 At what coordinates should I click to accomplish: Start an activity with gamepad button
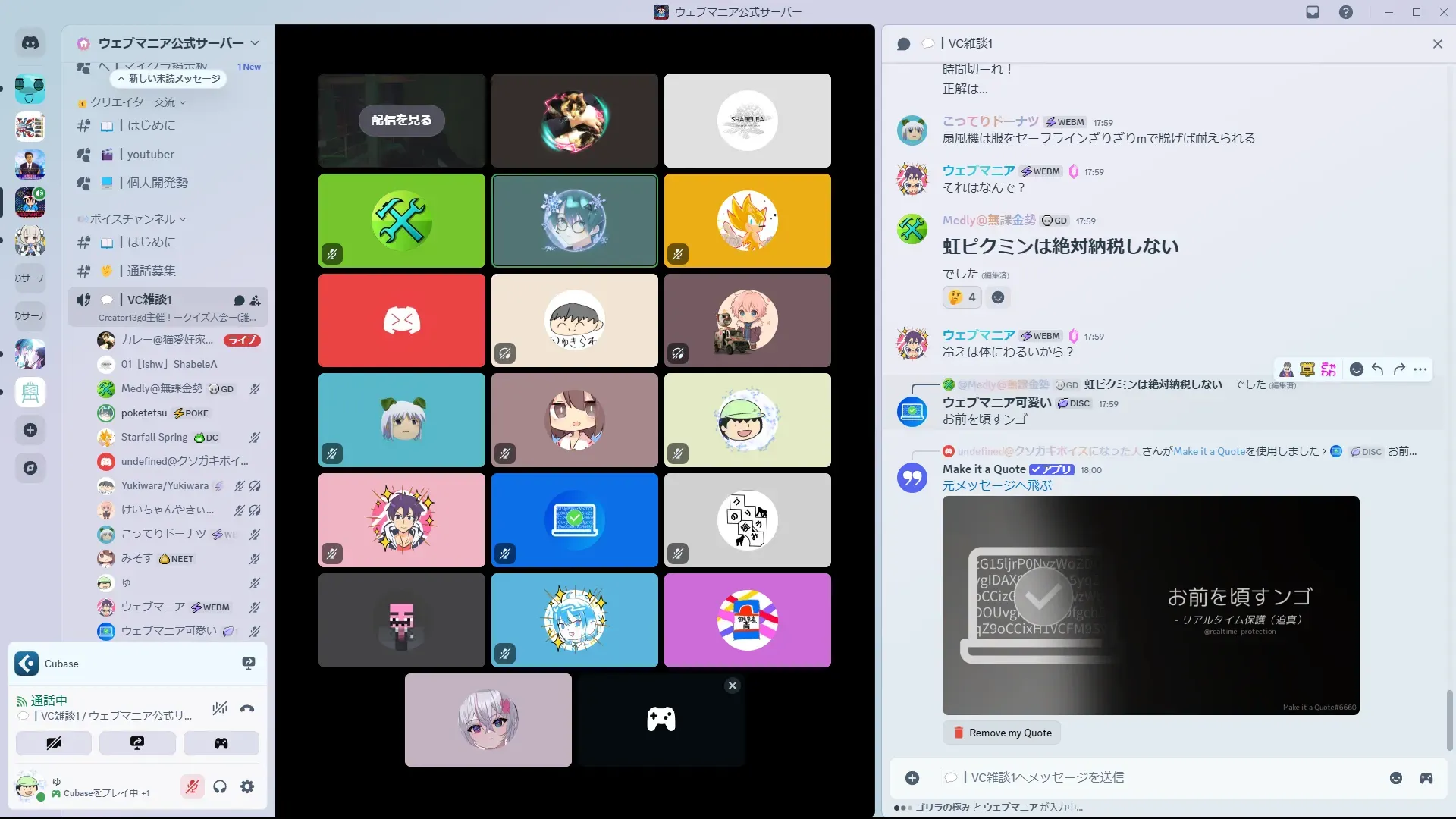(221, 743)
